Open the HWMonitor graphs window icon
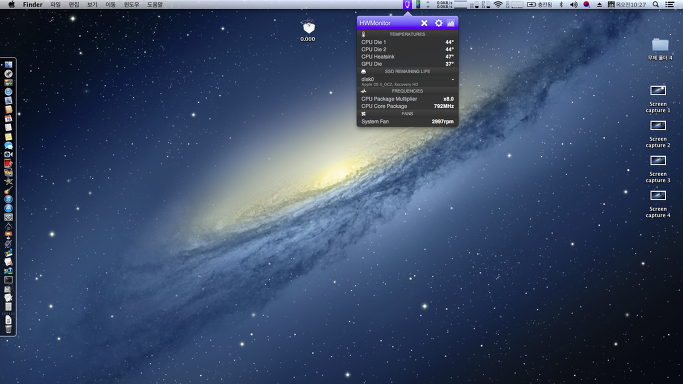Image resolution: width=683 pixels, height=384 pixels. point(451,23)
